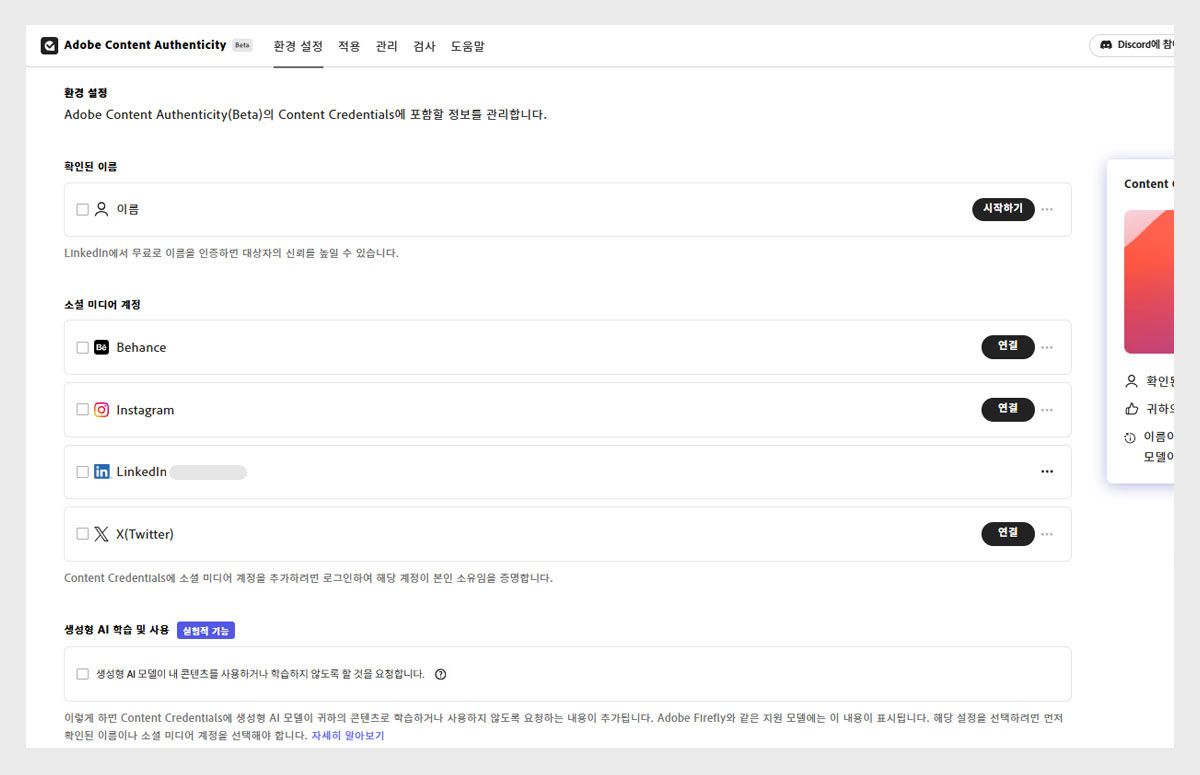Click the 시작하기 button
The height and width of the screenshot is (775, 1200).
(x=1003, y=209)
